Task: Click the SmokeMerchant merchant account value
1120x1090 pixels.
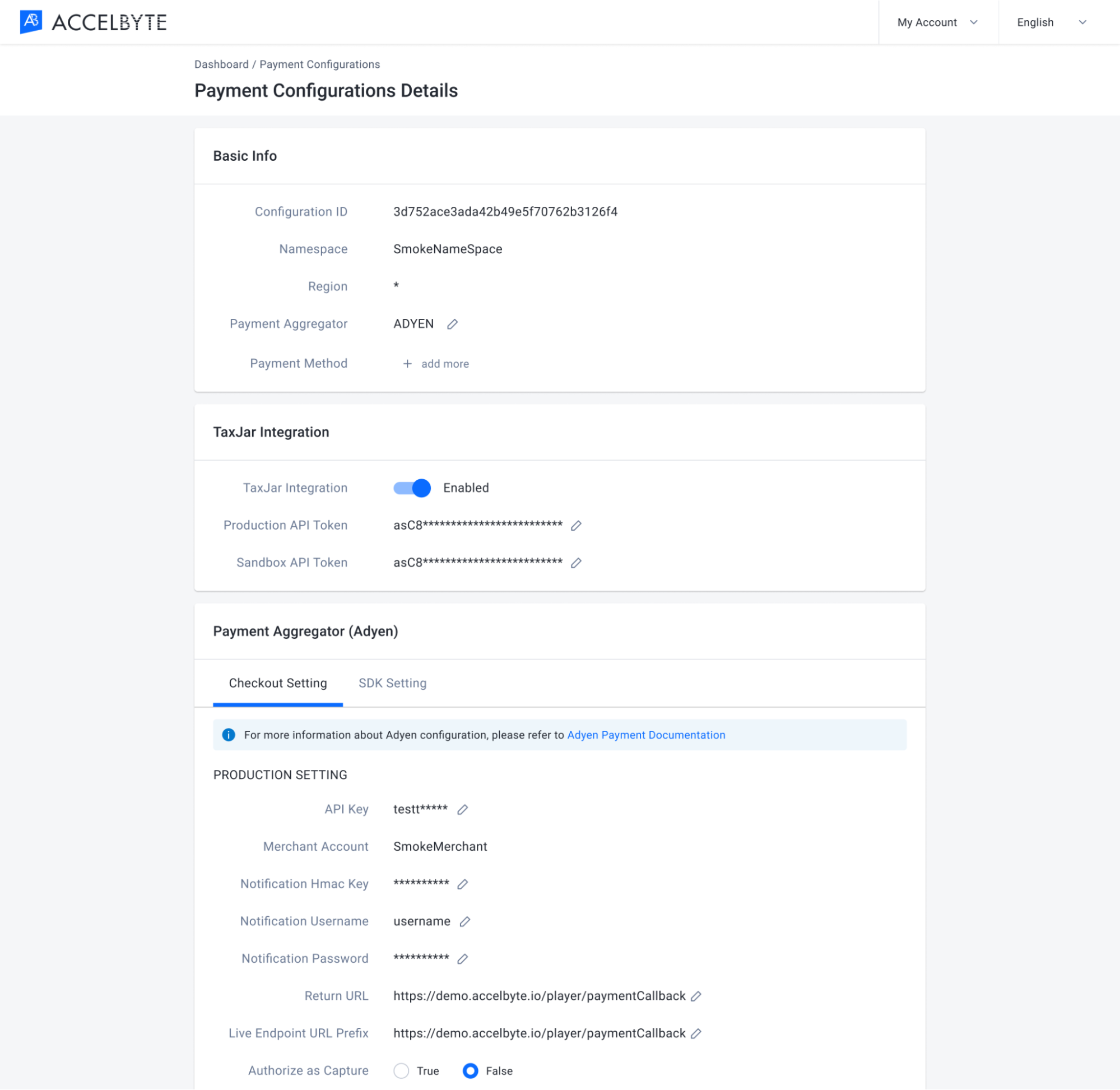Action: (440, 846)
